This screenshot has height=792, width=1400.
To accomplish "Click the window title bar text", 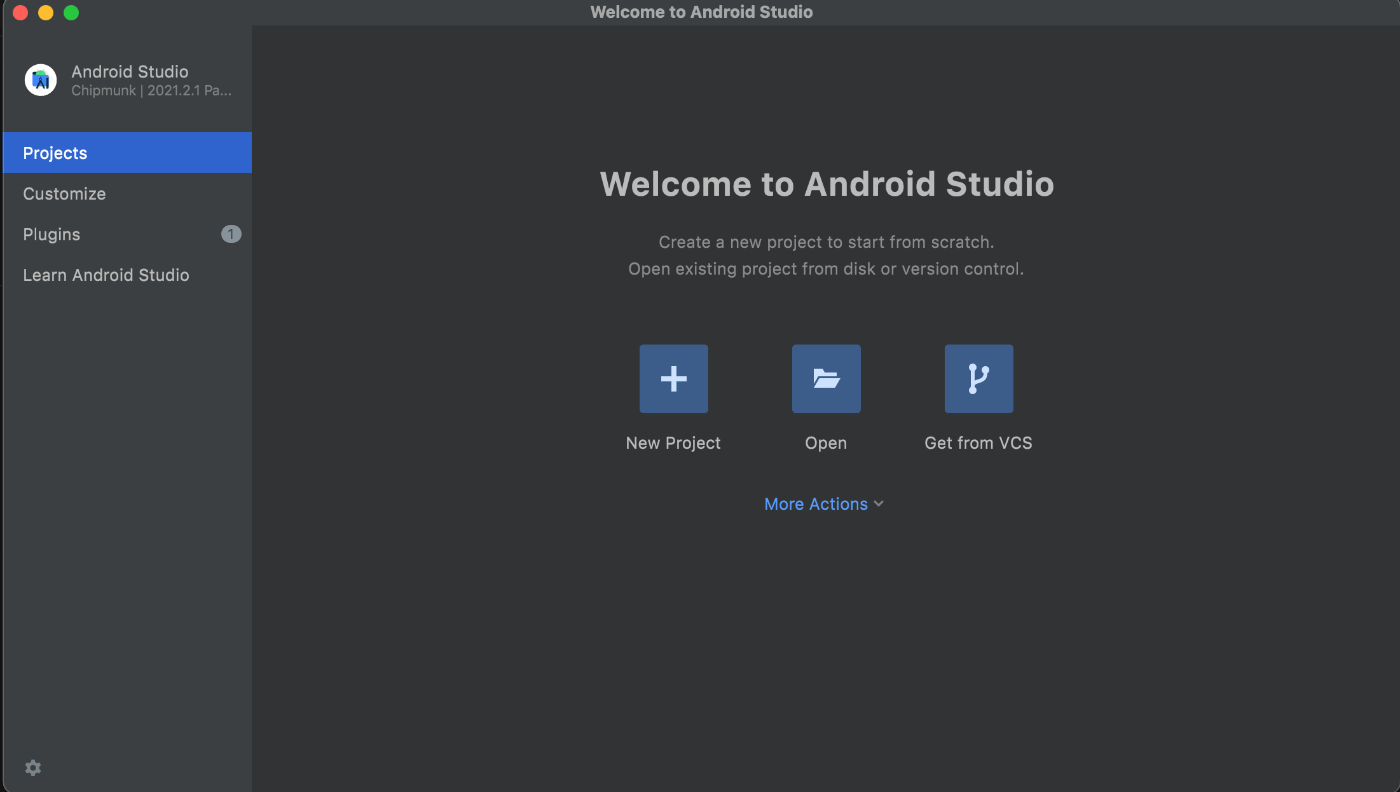I will pos(701,12).
